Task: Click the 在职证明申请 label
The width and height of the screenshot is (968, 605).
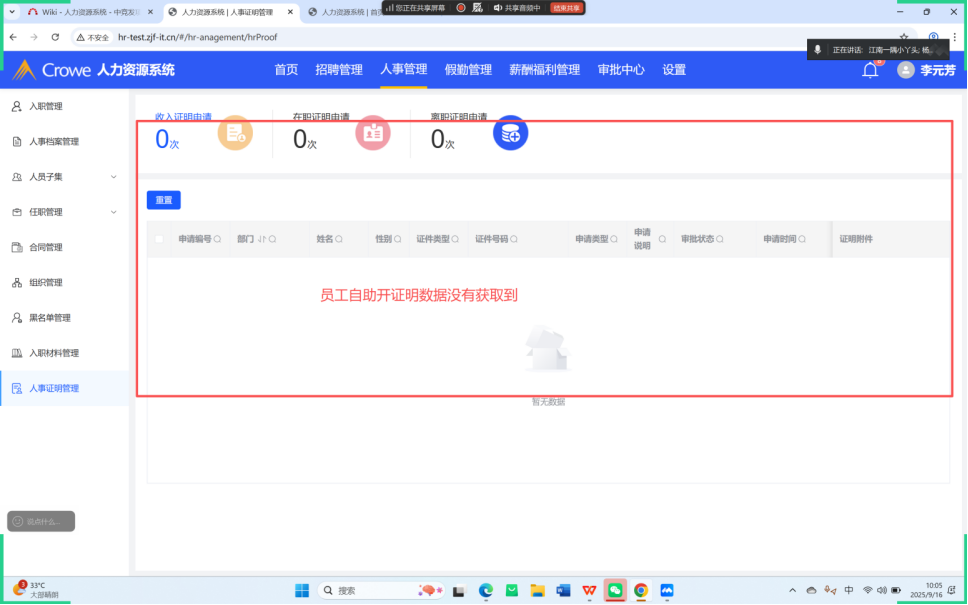Action: tap(321, 117)
